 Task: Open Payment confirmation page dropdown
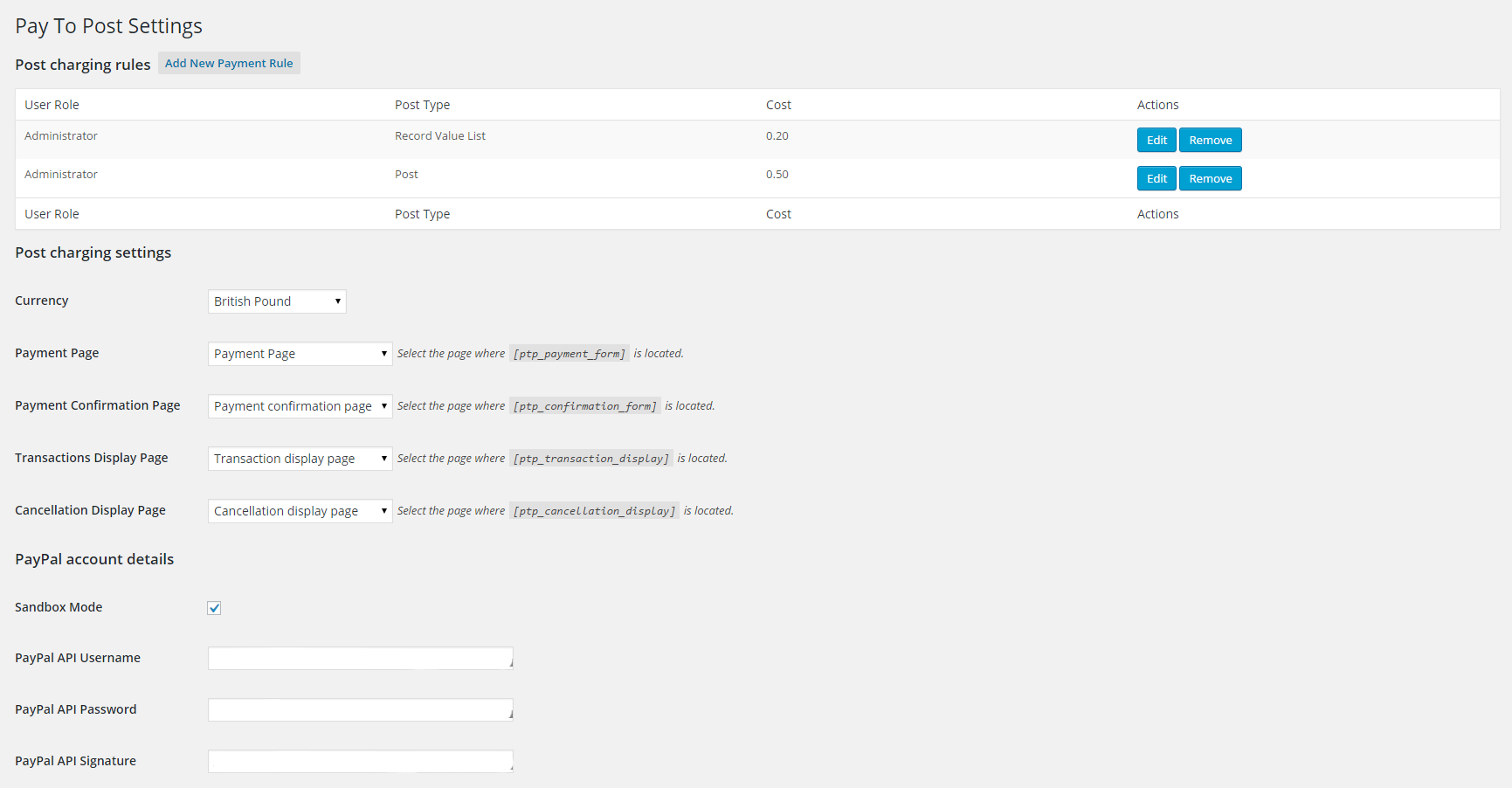300,406
